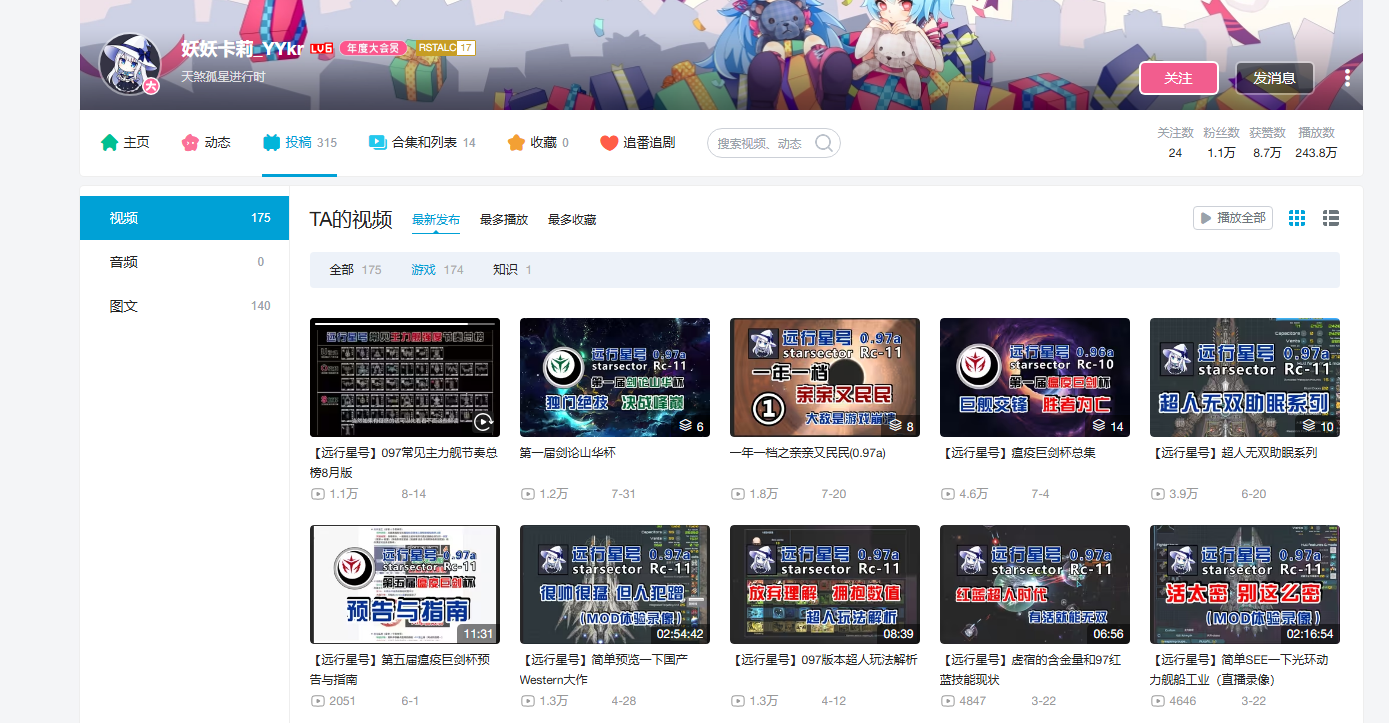This screenshot has width=1389, height=723.
Task: Open the 追番追剧 tab
Action: [637, 143]
